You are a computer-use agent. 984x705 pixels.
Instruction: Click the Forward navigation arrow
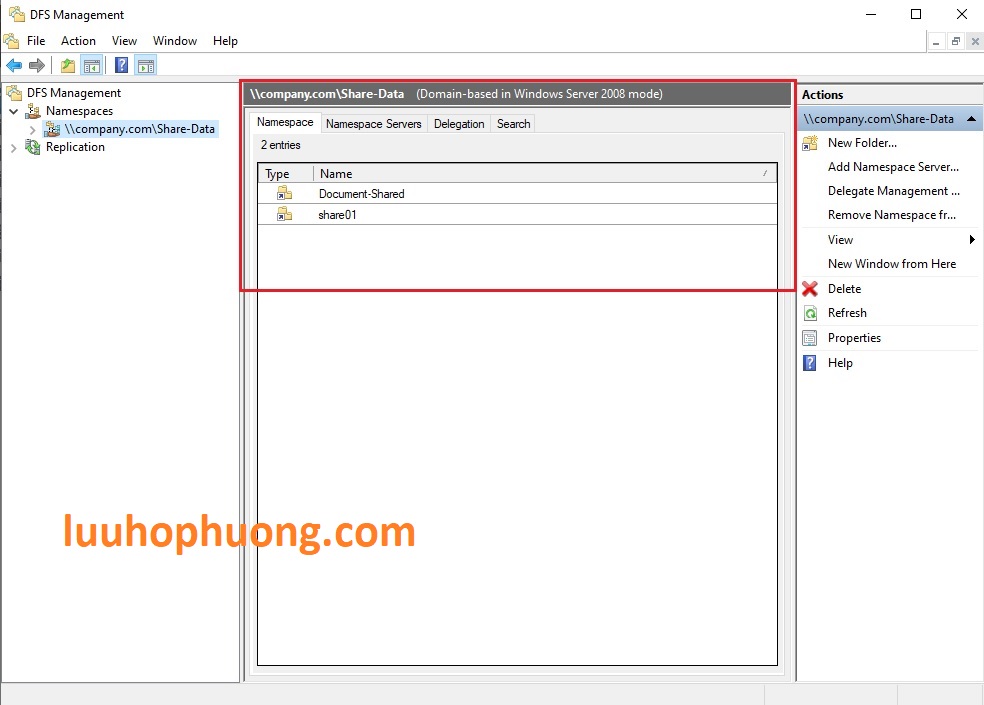(37, 65)
